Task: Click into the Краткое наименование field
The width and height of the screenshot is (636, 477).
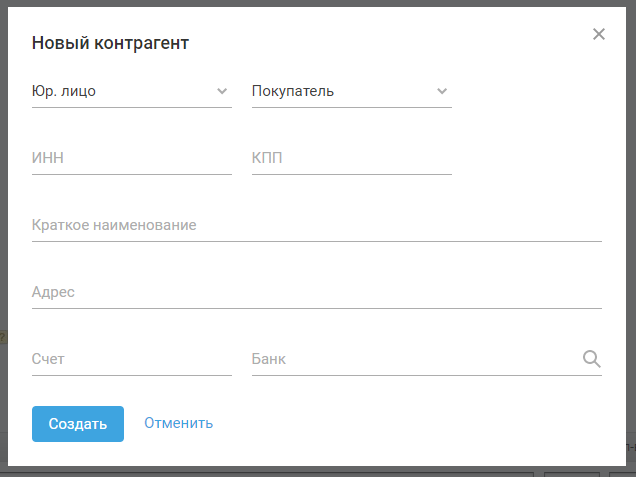Action: (x=316, y=225)
